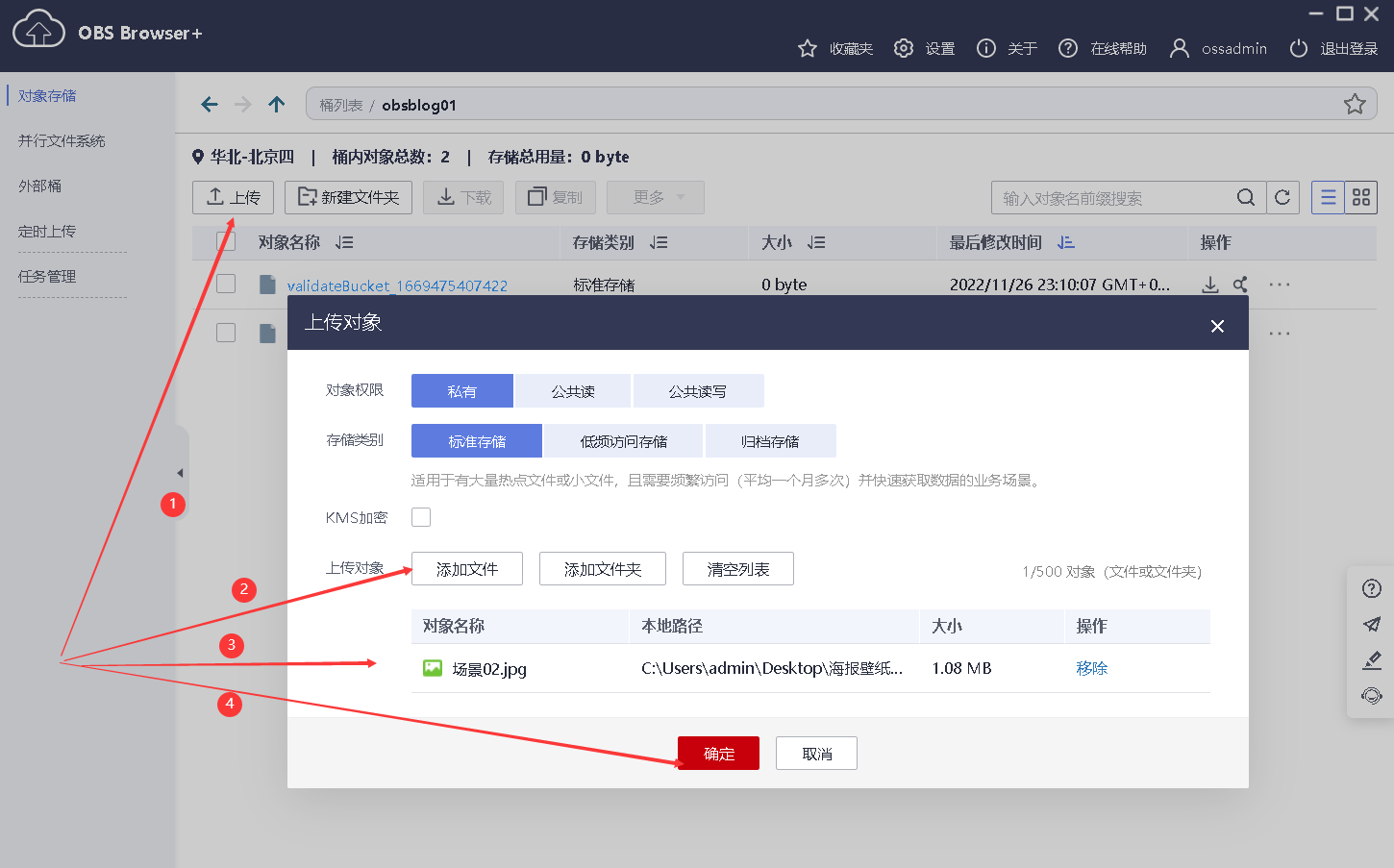The image size is (1394, 868).
Task: Click 添加文件 to add files
Action: [467, 569]
